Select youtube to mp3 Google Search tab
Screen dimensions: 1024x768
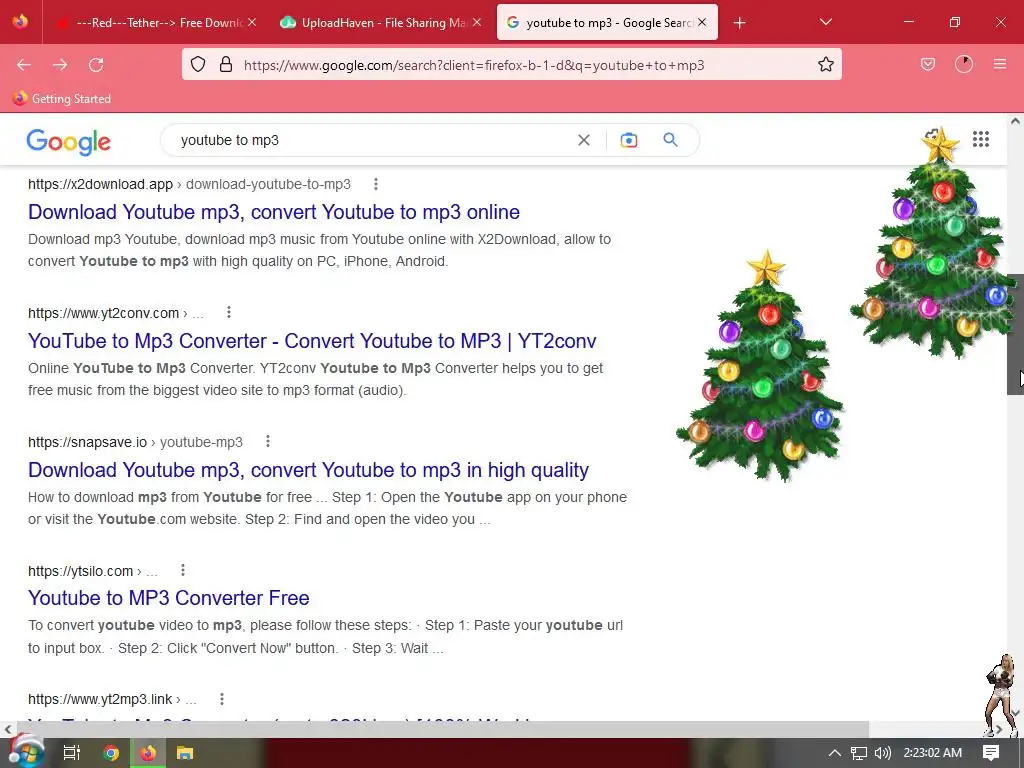607,23
